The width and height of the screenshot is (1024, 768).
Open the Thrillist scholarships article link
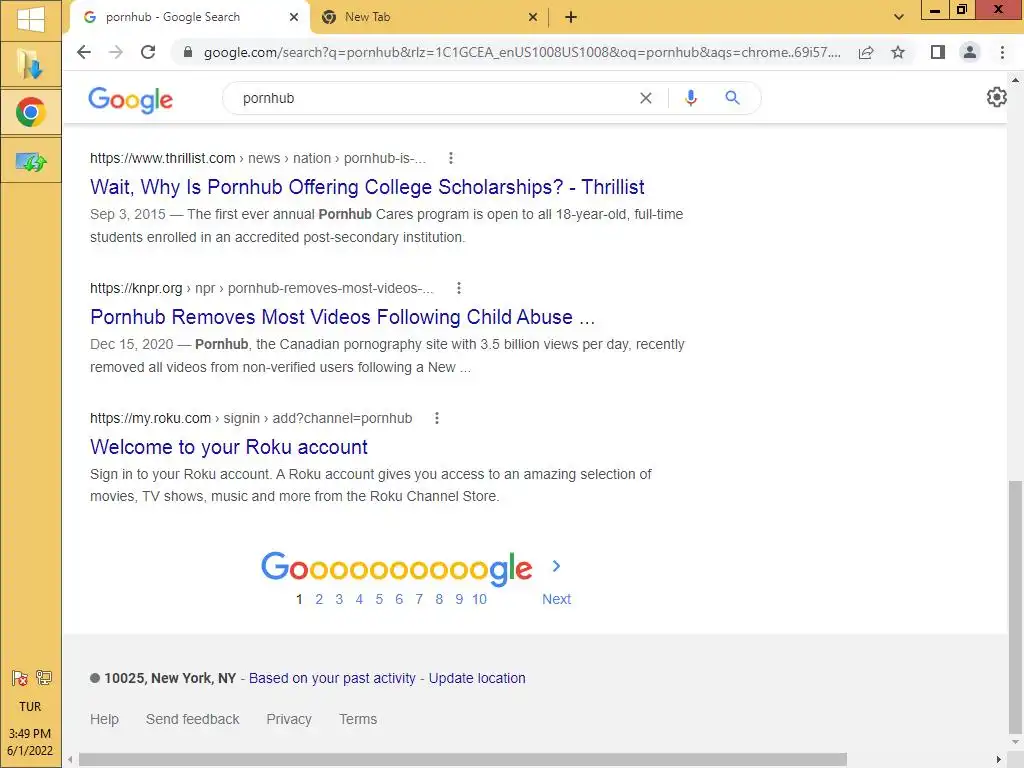coord(367,187)
